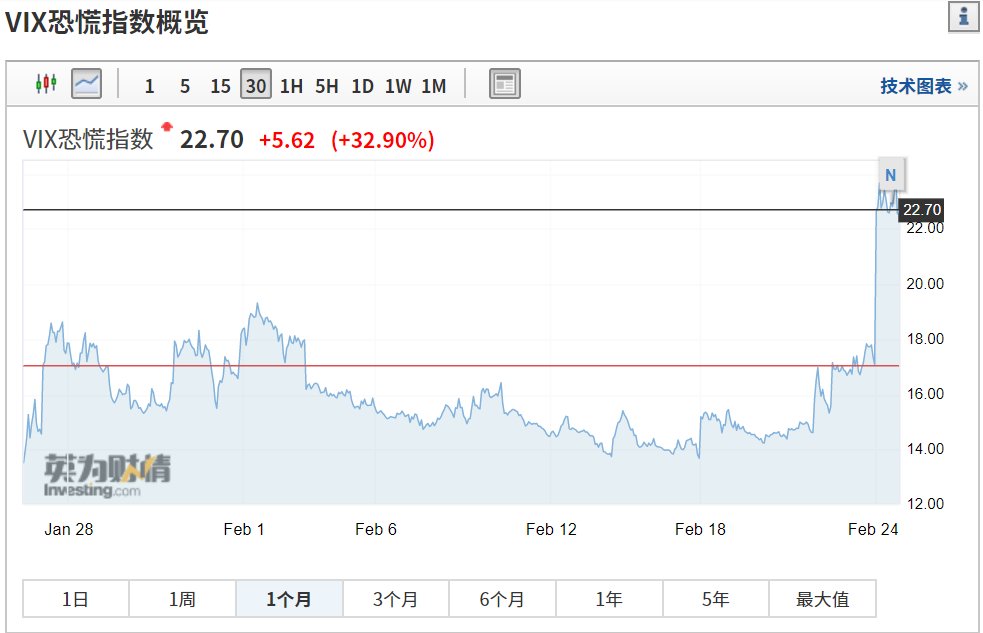Select the 30 minute interval button

click(x=256, y=86)
